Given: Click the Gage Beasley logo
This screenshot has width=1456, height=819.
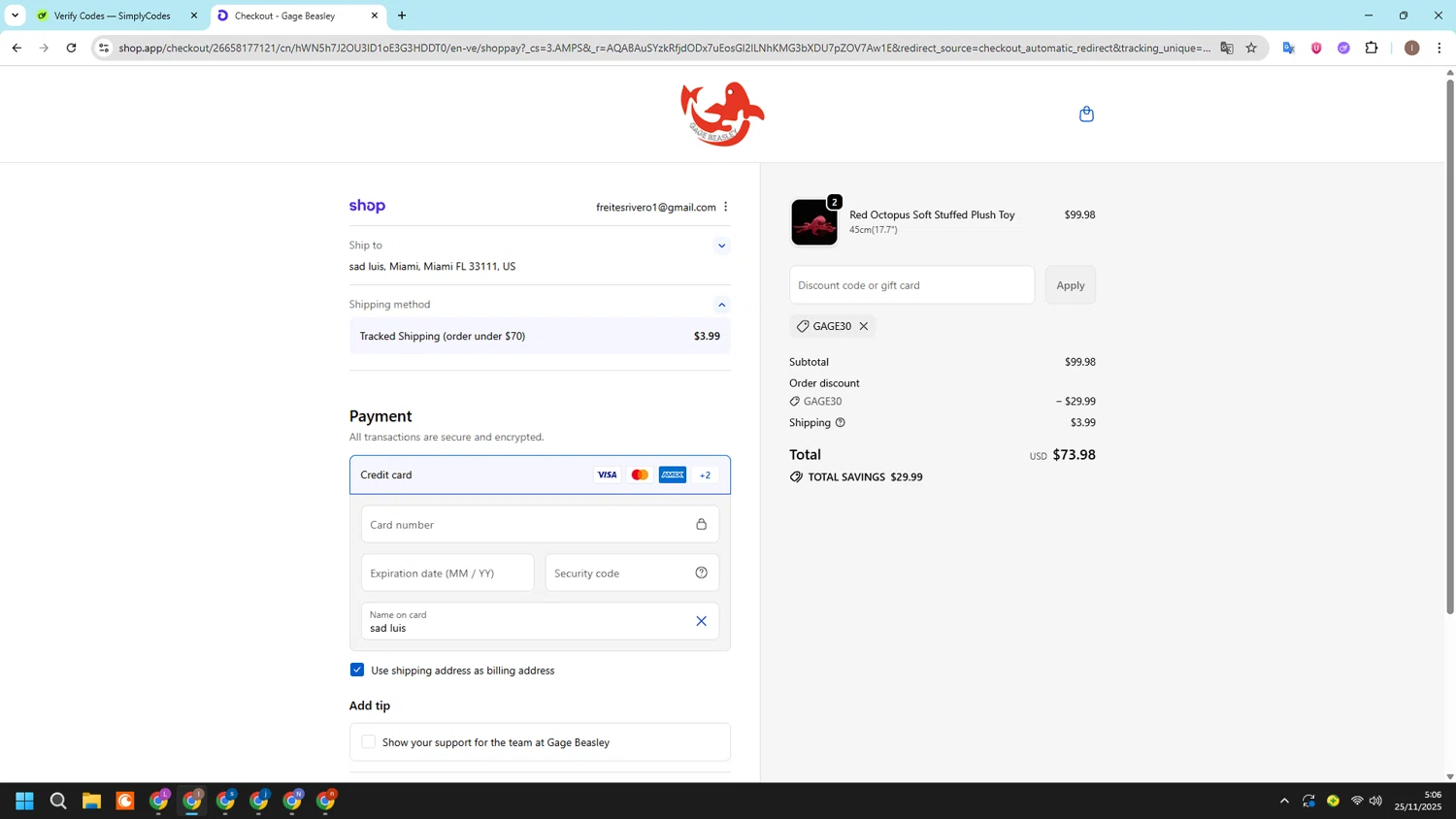Looking at the screenshot, I should (x=722, y=115).
